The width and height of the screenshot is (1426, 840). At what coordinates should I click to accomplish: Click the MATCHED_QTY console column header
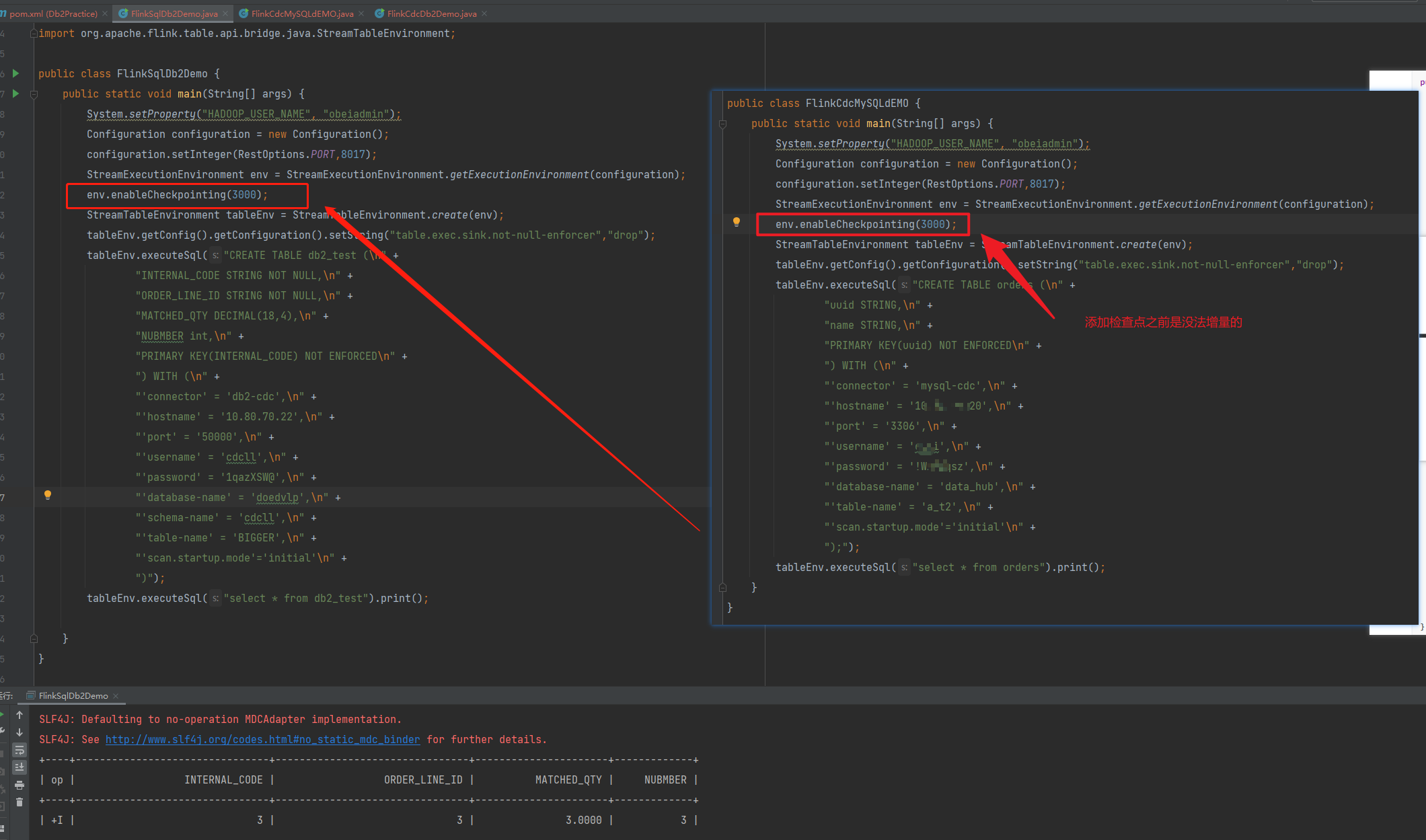pos(568,779)
